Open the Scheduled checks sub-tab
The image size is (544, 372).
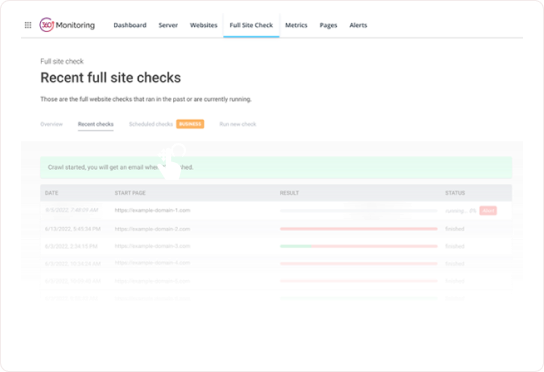151,124
